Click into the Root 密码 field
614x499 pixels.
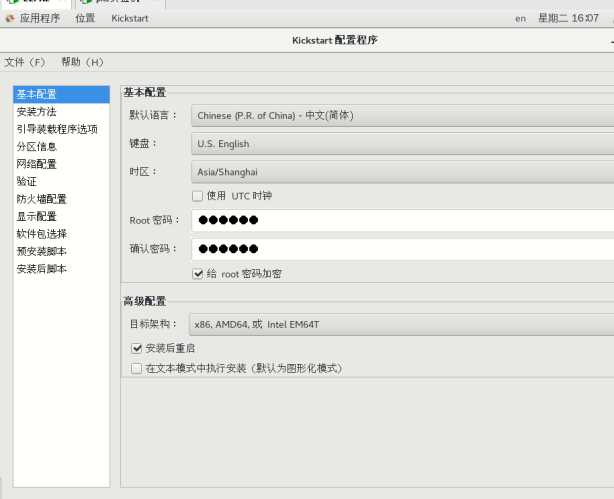tap(403, 220)
